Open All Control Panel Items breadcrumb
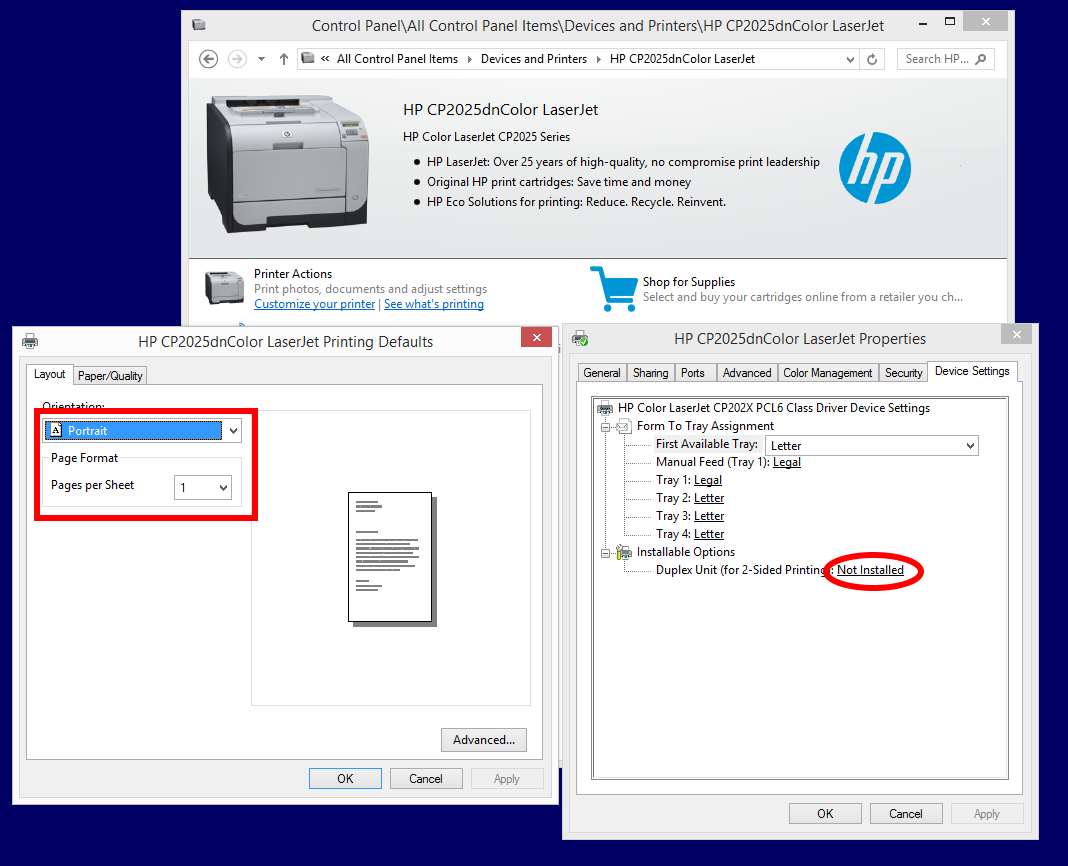This screenshot has width=1068, height=866. tap(397, 59)
